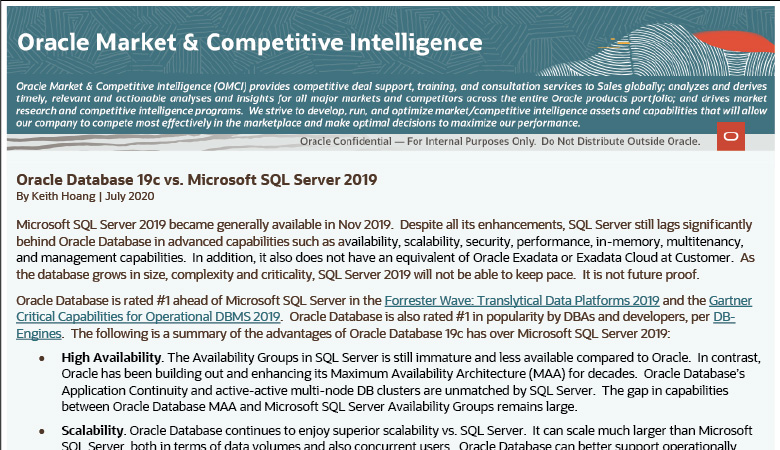Viewport: 780px width, 450px height.
Task: Click the red Oracle logo icon
Action: (x=731, y=136)
